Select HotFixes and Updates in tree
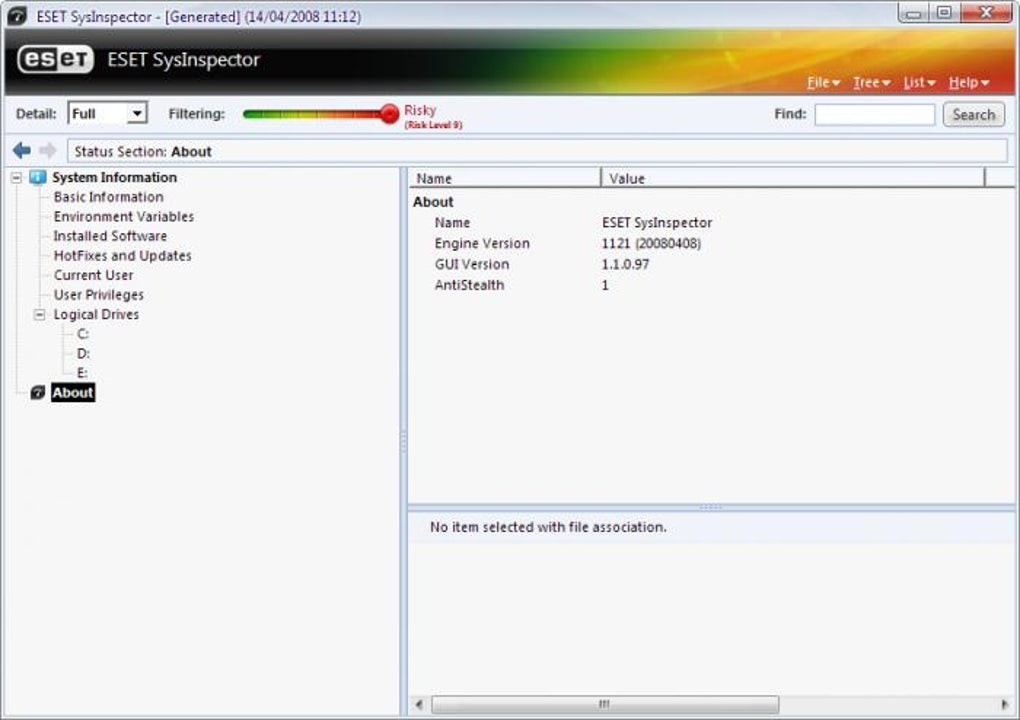The height and width of the screenshot is (720, 1020). click(x=122, y=255)
